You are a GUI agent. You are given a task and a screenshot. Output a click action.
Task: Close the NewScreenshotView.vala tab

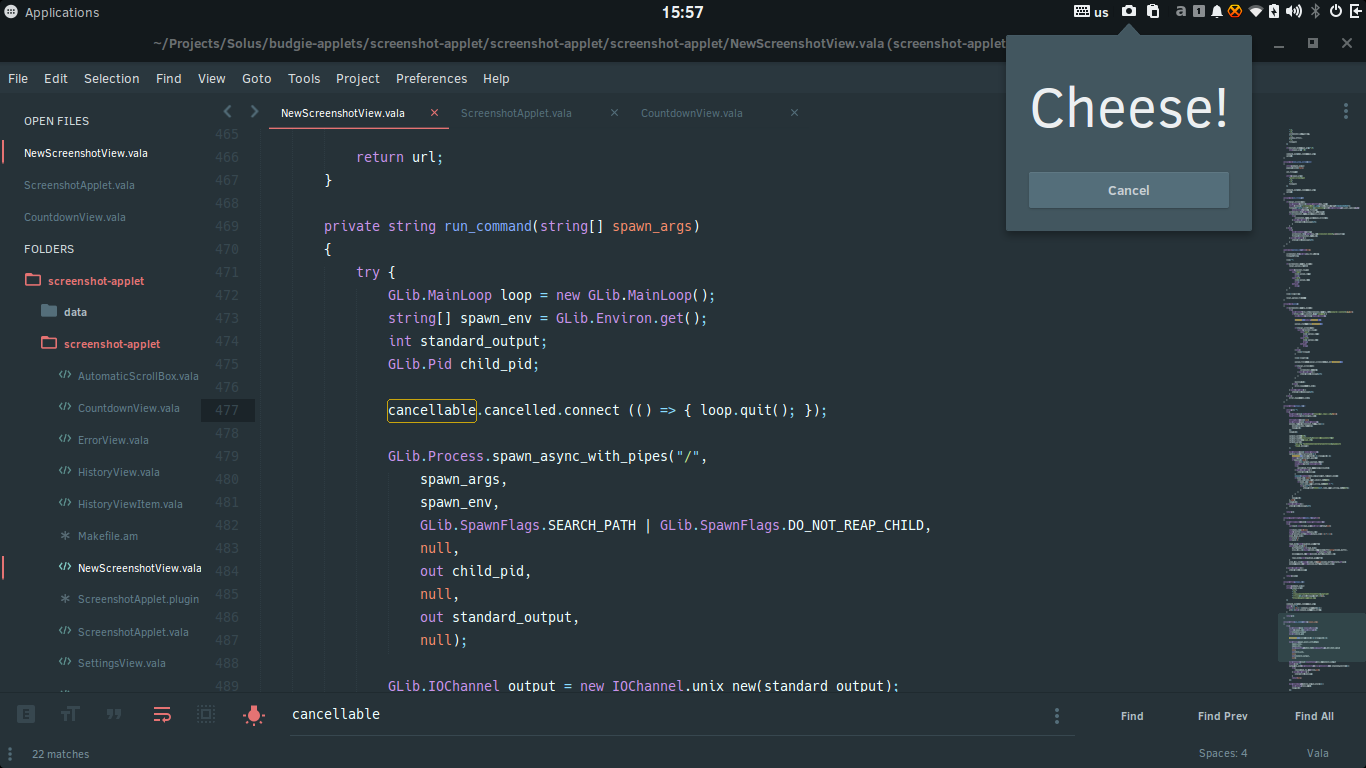coord(434,113)
